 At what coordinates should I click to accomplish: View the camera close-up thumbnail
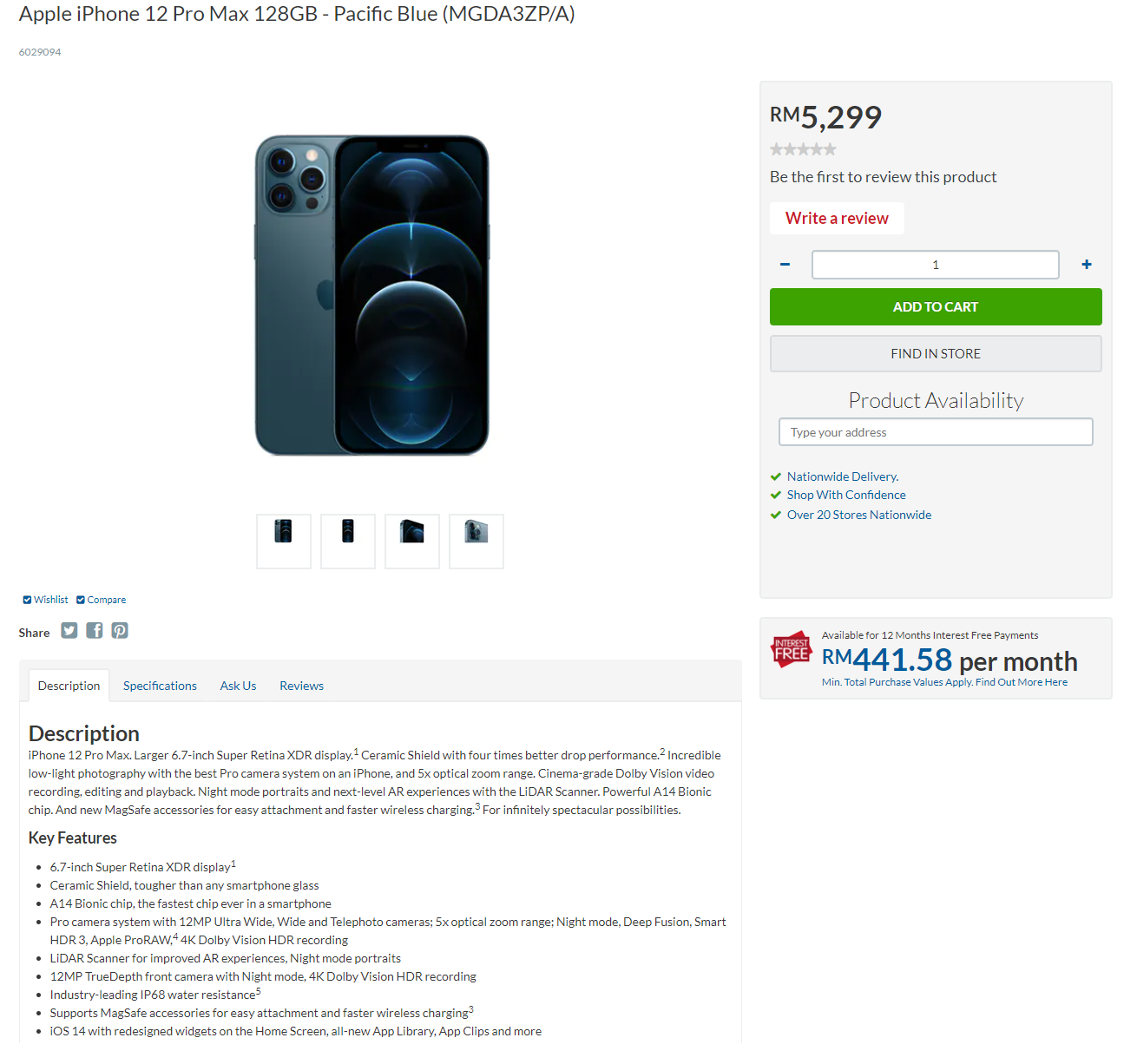click(476, 542)
